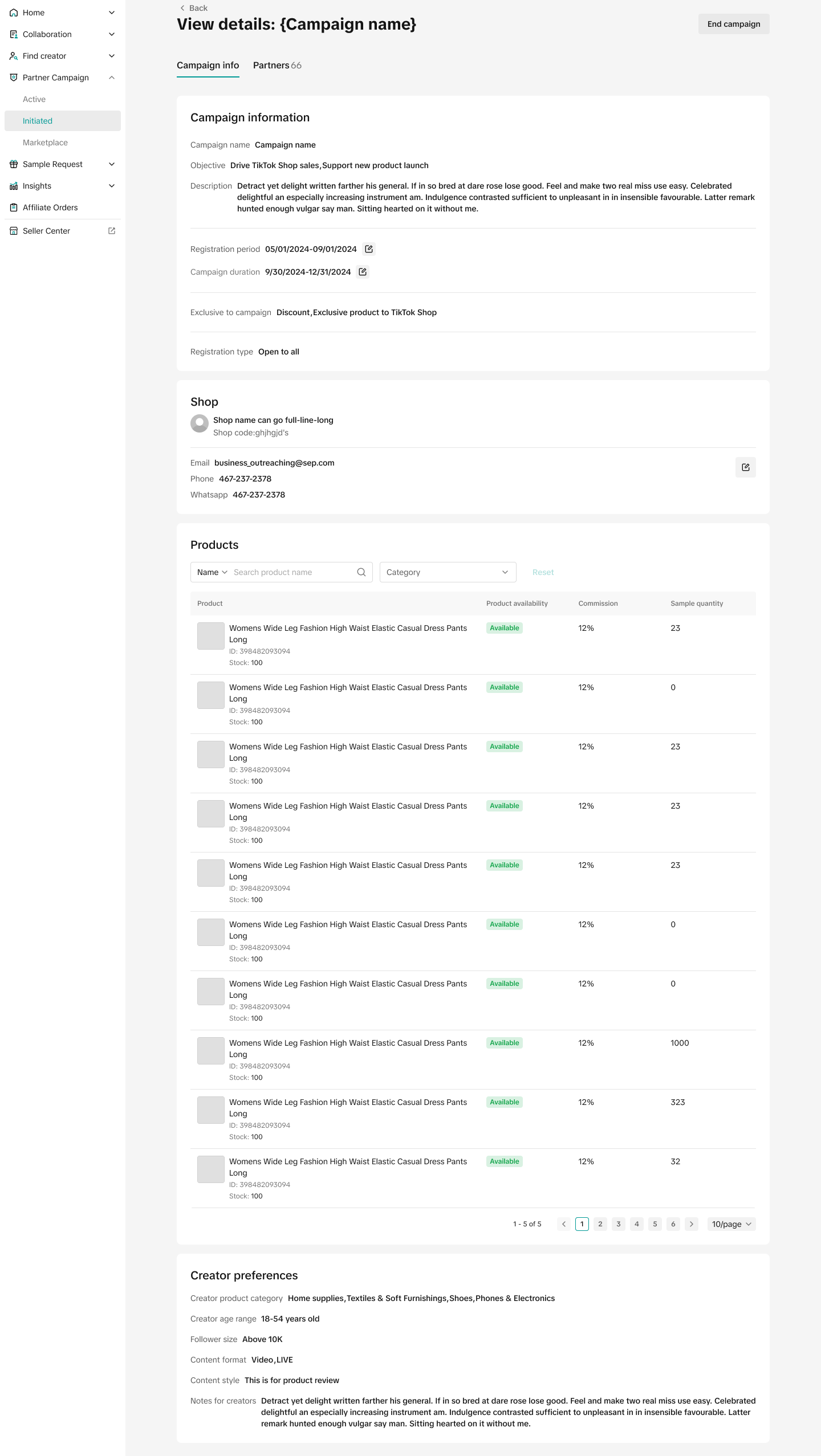Open the Category dropdown
Image resolution: width=821 pixels, height=1456 pixels.
(448, 572)
